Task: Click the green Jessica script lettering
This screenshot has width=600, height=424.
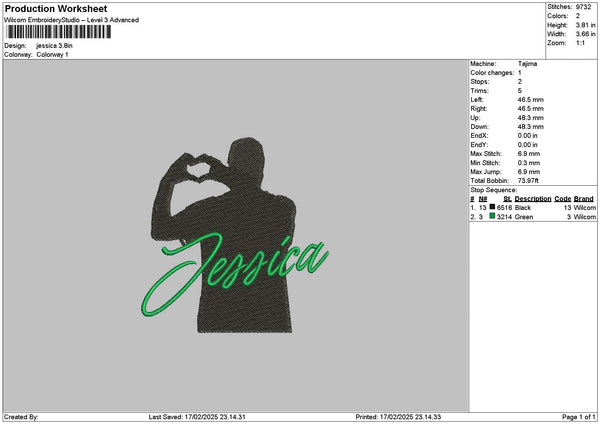Action: 235,274
